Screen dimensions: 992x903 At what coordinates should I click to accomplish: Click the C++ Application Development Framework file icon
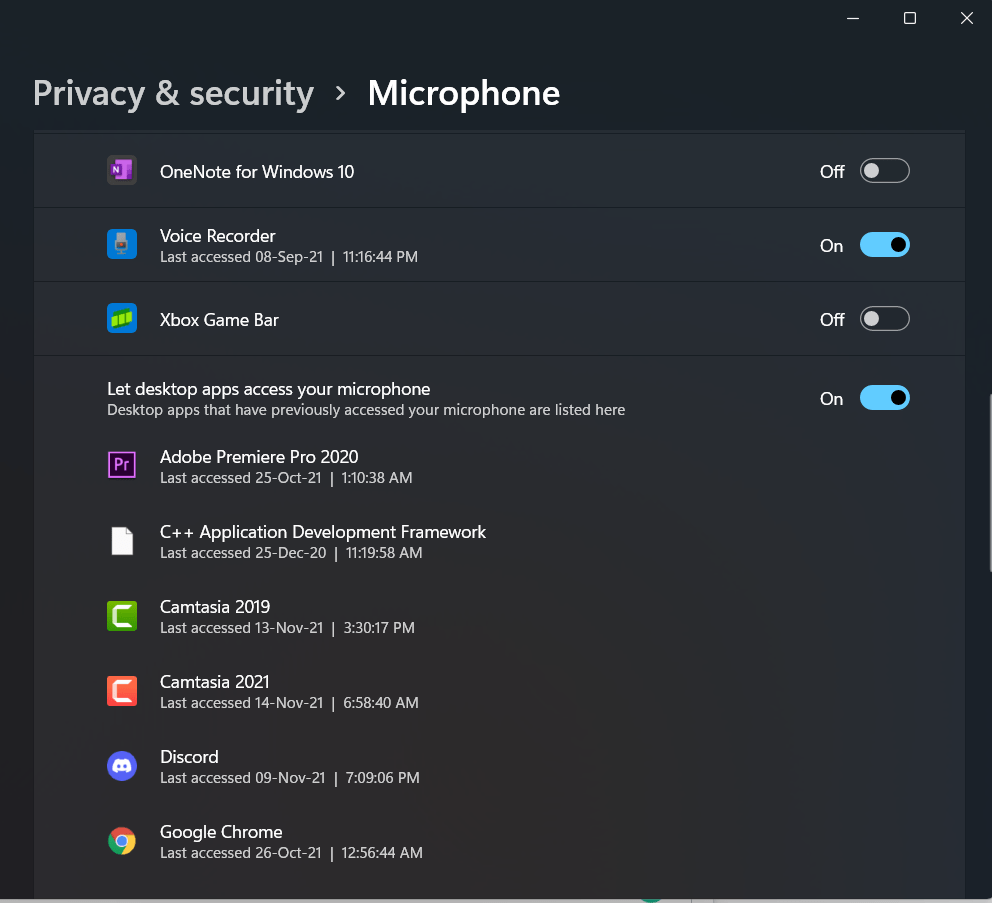[122, 541]
